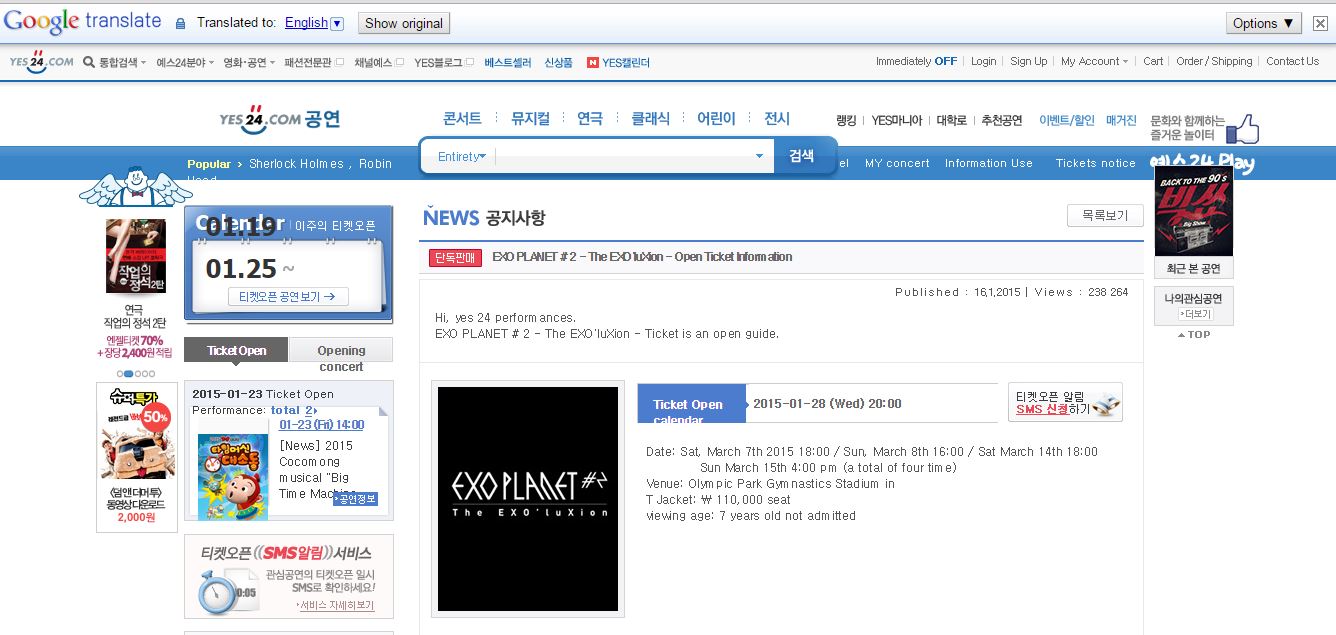Click the lock icon beside Translated to
This screenshot has width=1336, height=635.
point(180,23)
